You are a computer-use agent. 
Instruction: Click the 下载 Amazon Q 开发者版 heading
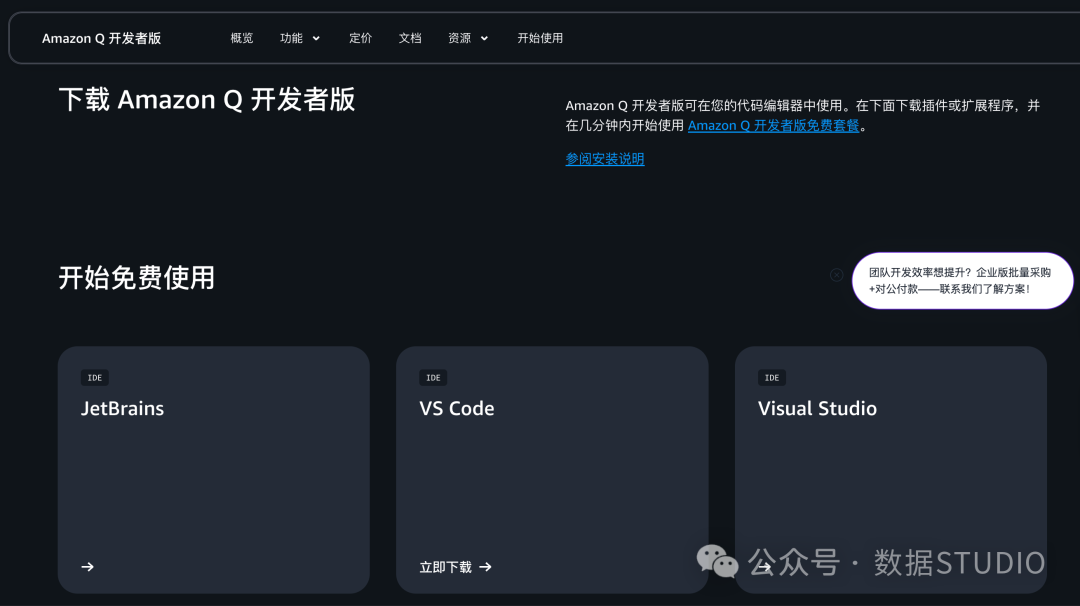(x=207, y=100)
